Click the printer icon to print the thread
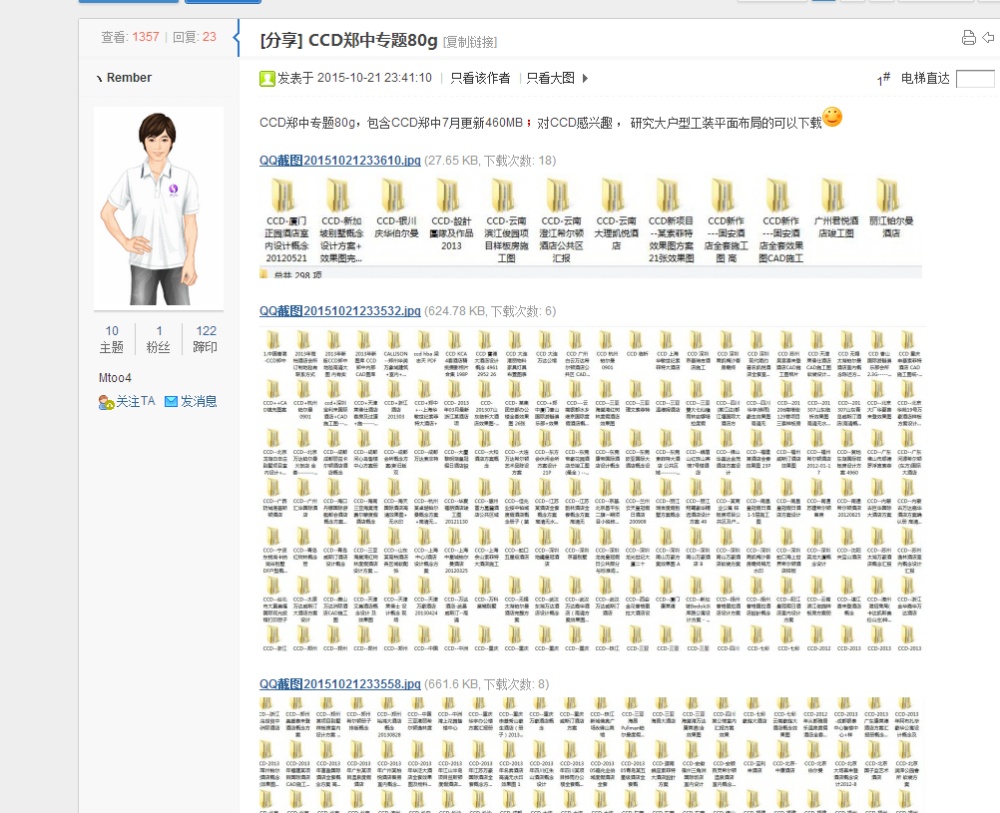1000x813 pixels. [967, 36]
